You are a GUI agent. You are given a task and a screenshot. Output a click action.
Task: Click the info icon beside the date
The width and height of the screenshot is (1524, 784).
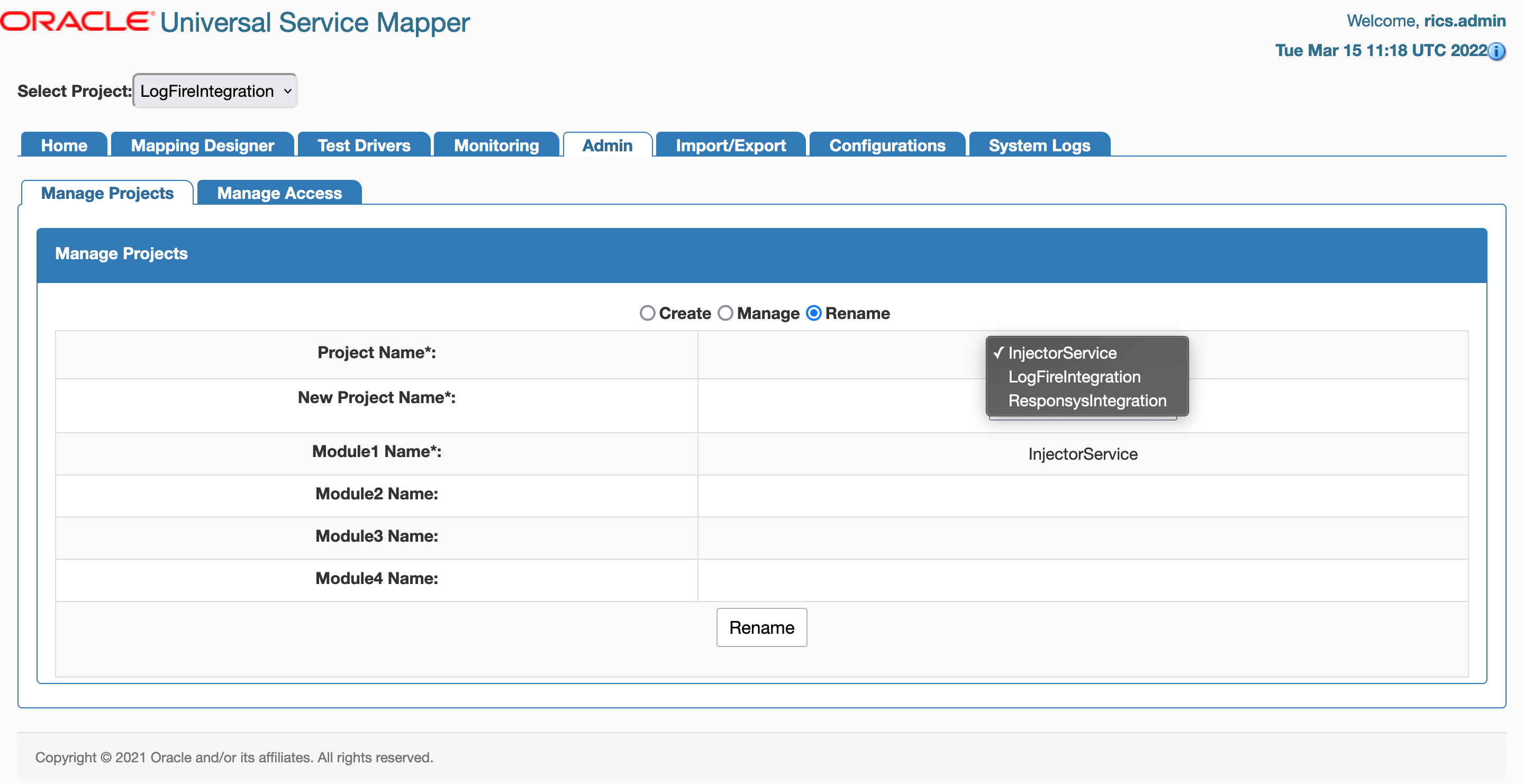coord(1497,51)
